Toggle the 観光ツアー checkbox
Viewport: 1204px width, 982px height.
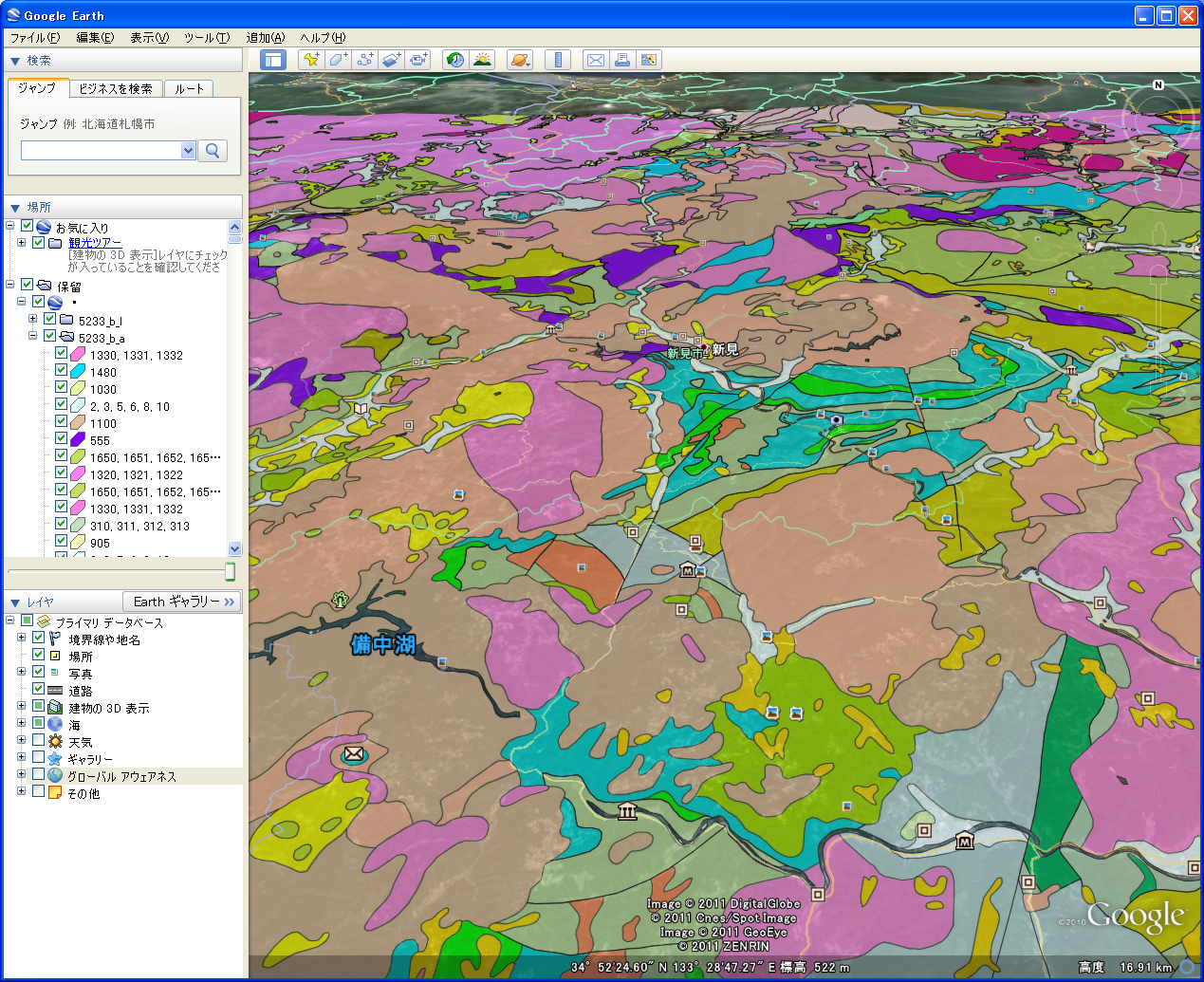39,243
